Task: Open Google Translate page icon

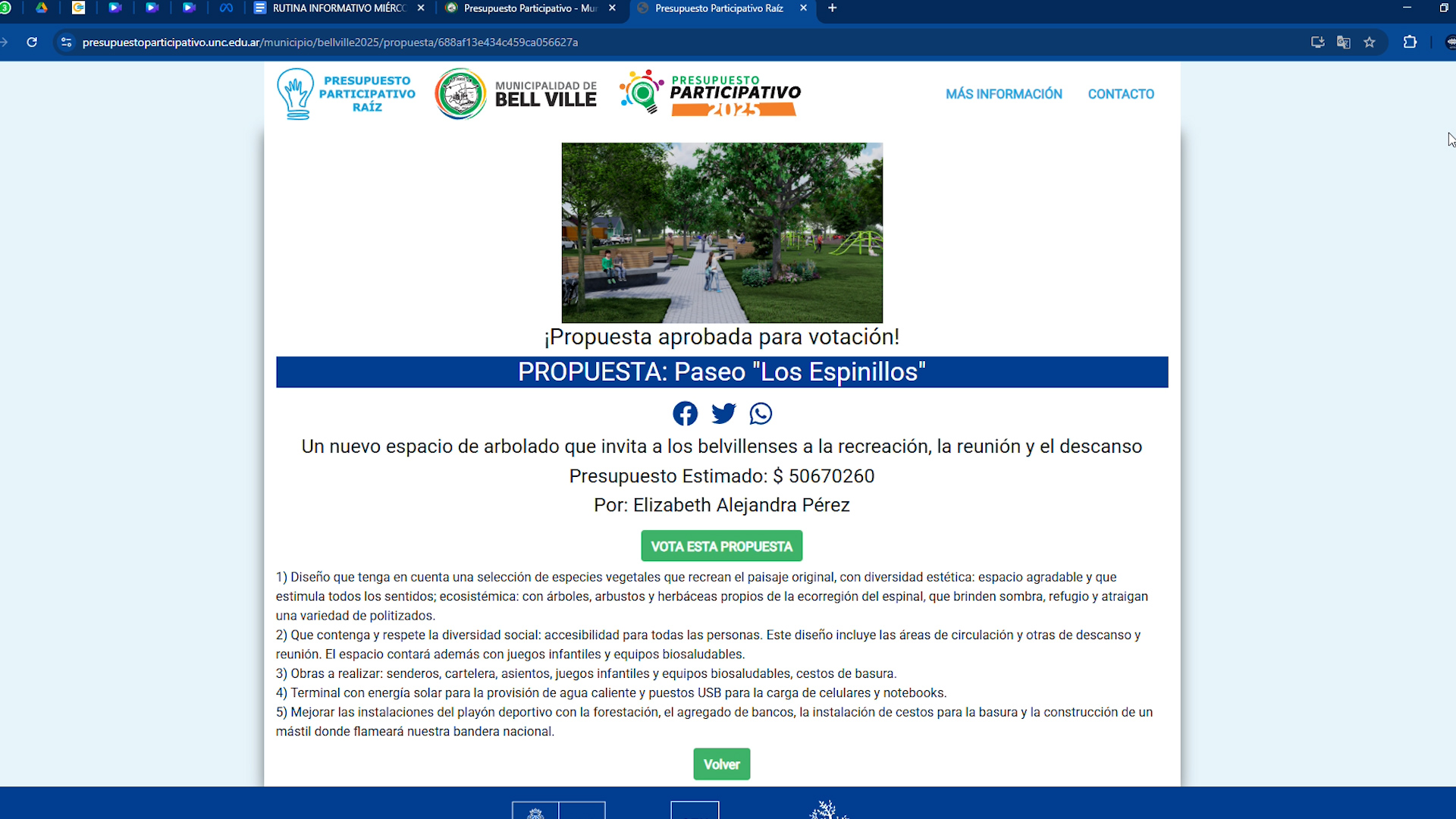Action: 1344,42
